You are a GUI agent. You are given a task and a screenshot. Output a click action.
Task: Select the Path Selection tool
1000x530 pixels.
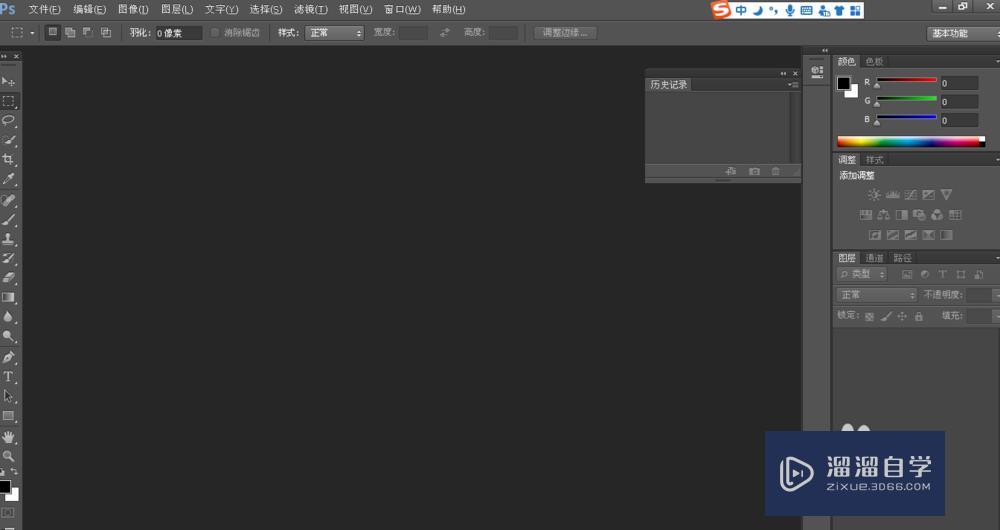coord(8,396)
